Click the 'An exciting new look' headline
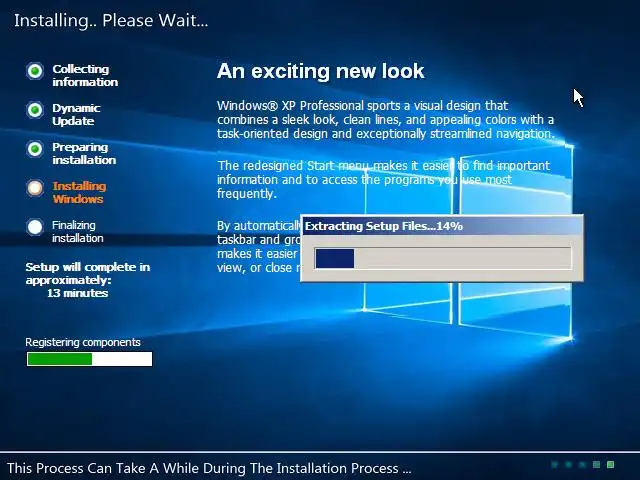 point(320,71)
